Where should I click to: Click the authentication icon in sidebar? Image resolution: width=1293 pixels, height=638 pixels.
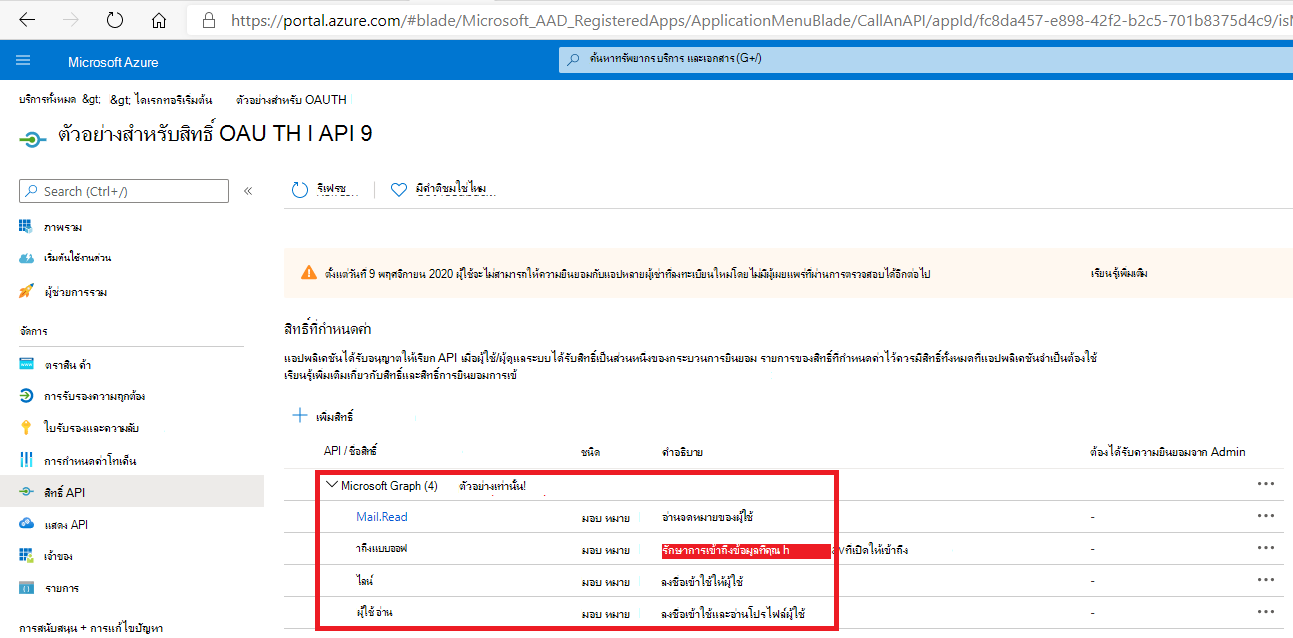coord(26,396)
